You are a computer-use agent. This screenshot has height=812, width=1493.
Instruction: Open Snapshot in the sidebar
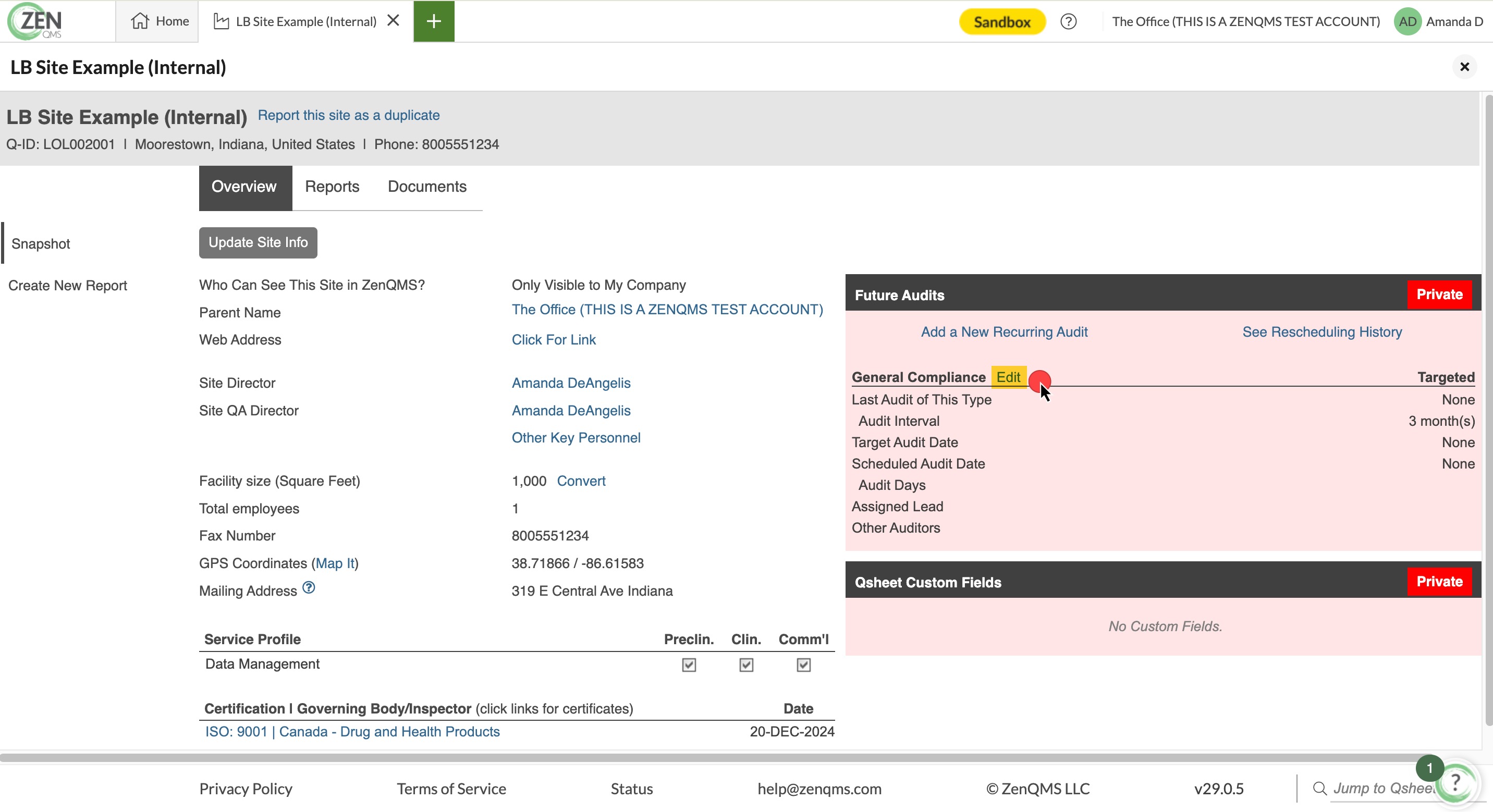pyautogui.click(x=41, y=243)
